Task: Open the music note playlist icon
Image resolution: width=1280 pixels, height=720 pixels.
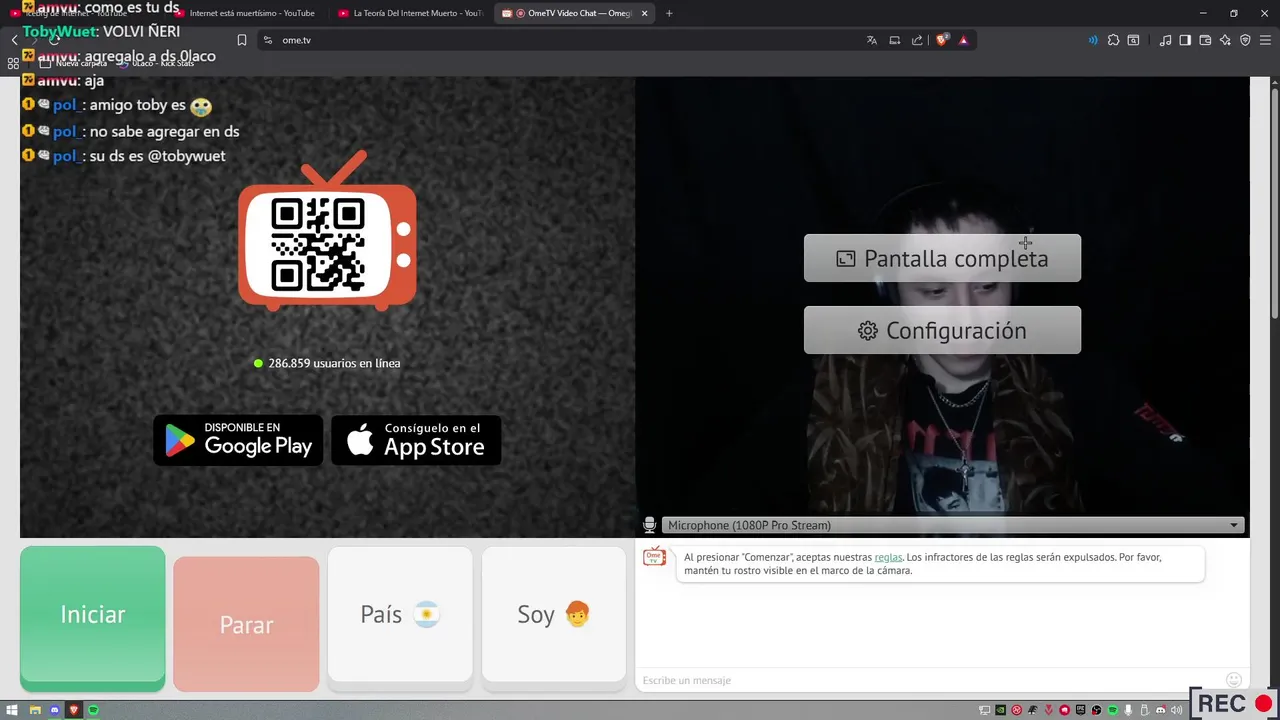Action: (x=1165, y=40)
